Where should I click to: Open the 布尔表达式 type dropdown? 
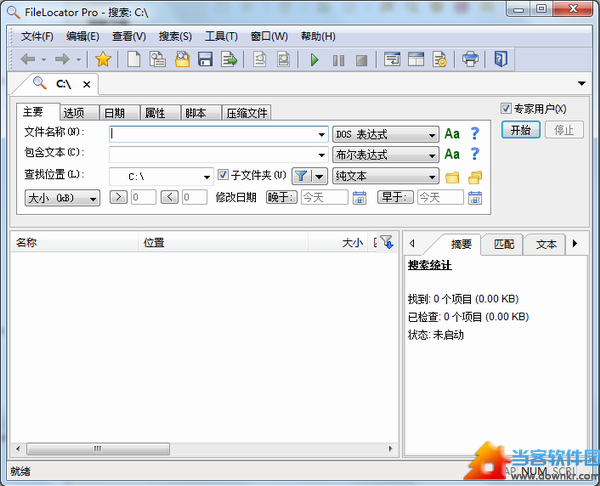(385, 155)
